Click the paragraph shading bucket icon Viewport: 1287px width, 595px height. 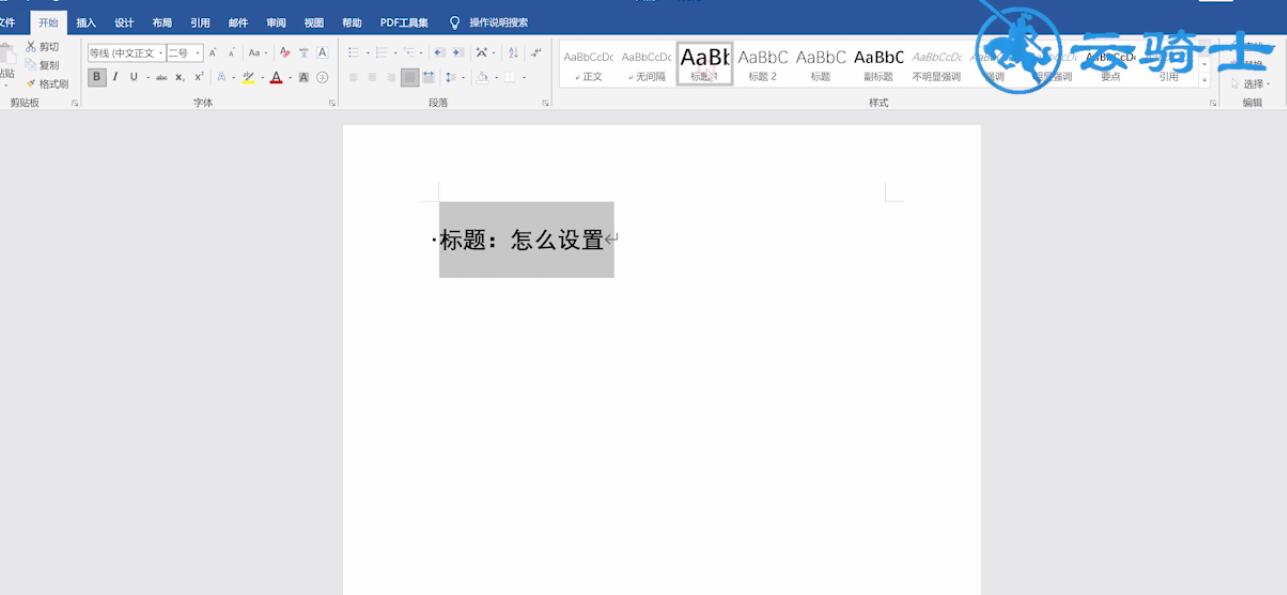tap(482, 77)
